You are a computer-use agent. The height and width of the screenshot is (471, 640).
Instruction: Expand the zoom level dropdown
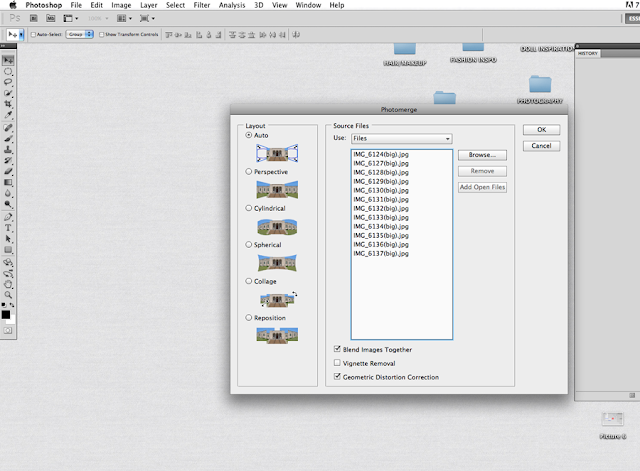pos(98,18)
